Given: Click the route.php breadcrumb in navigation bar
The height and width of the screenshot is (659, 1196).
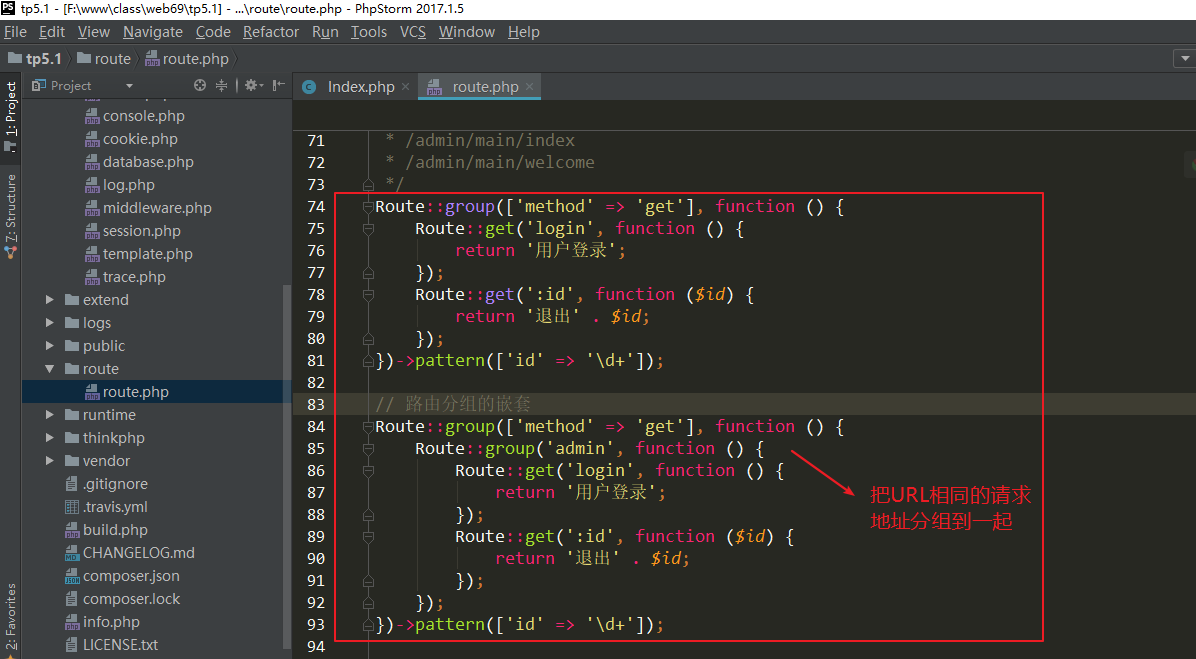Looking at the screenshot, I should tap(187, 59).
